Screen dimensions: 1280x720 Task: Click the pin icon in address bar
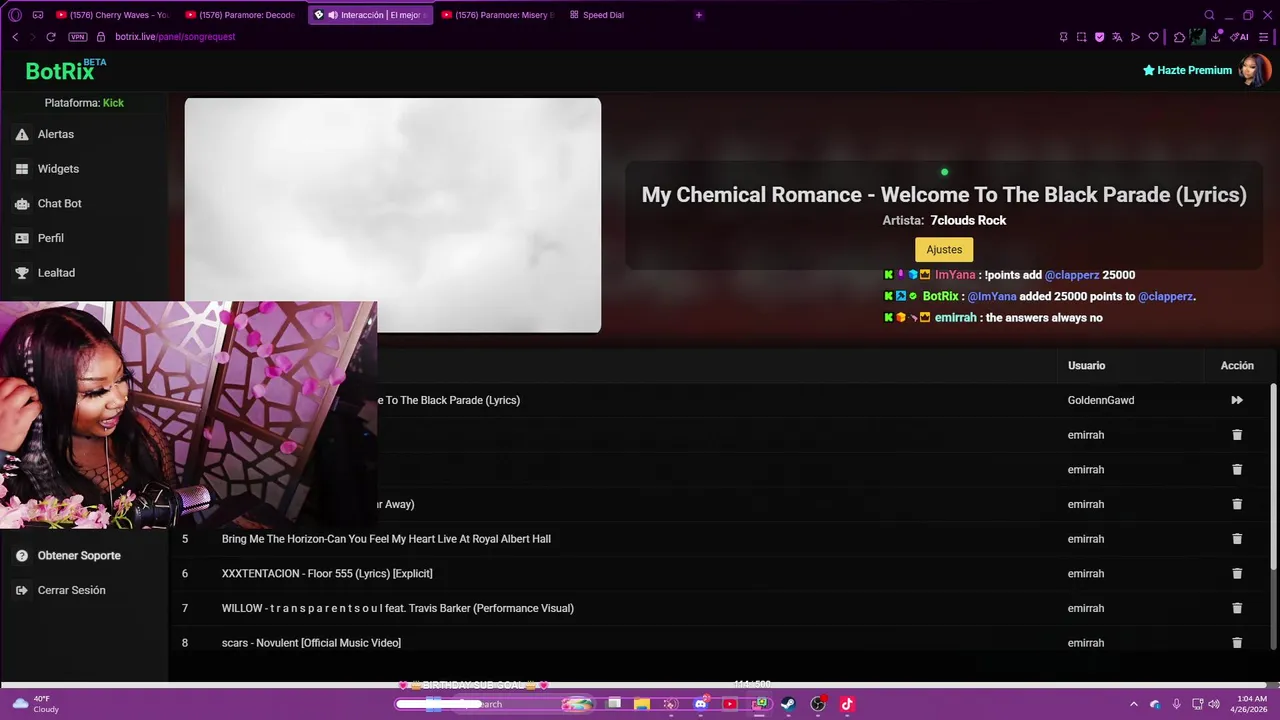1063,37
